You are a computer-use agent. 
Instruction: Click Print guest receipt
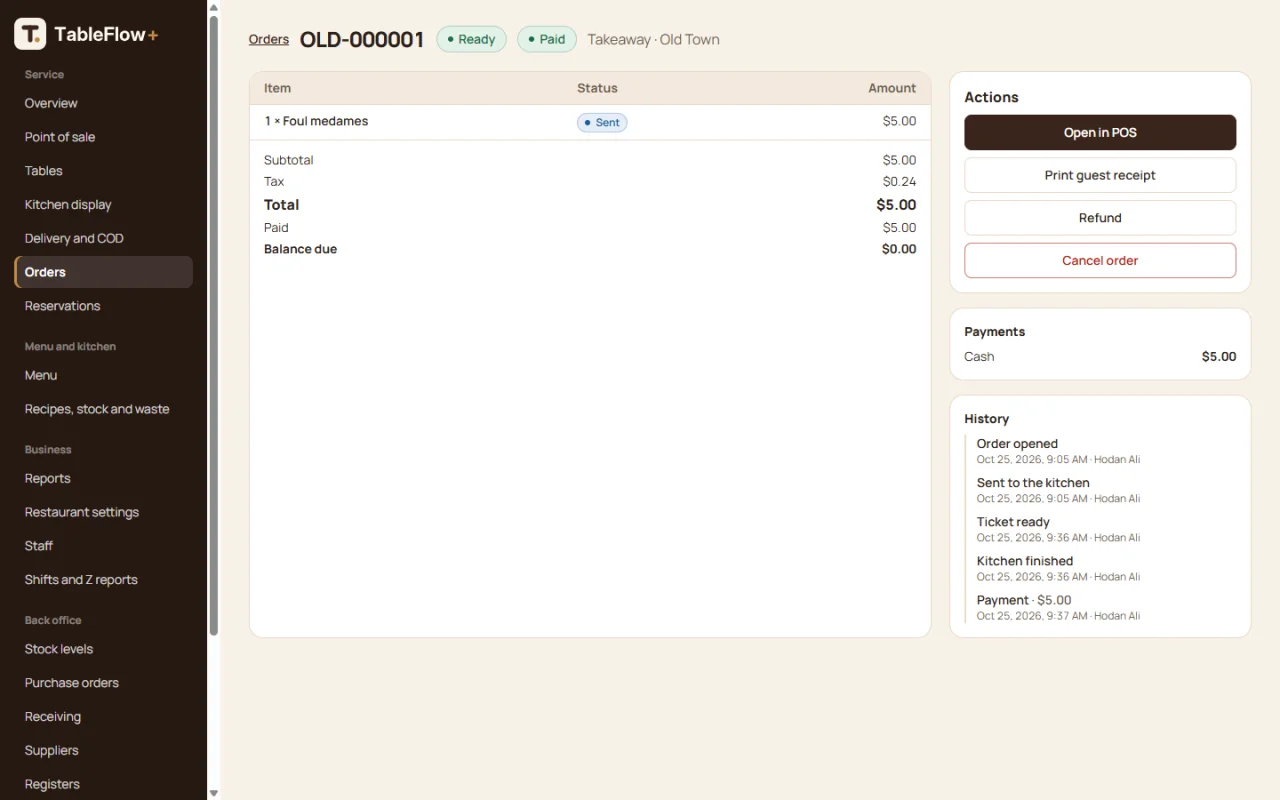[1100, 175]
